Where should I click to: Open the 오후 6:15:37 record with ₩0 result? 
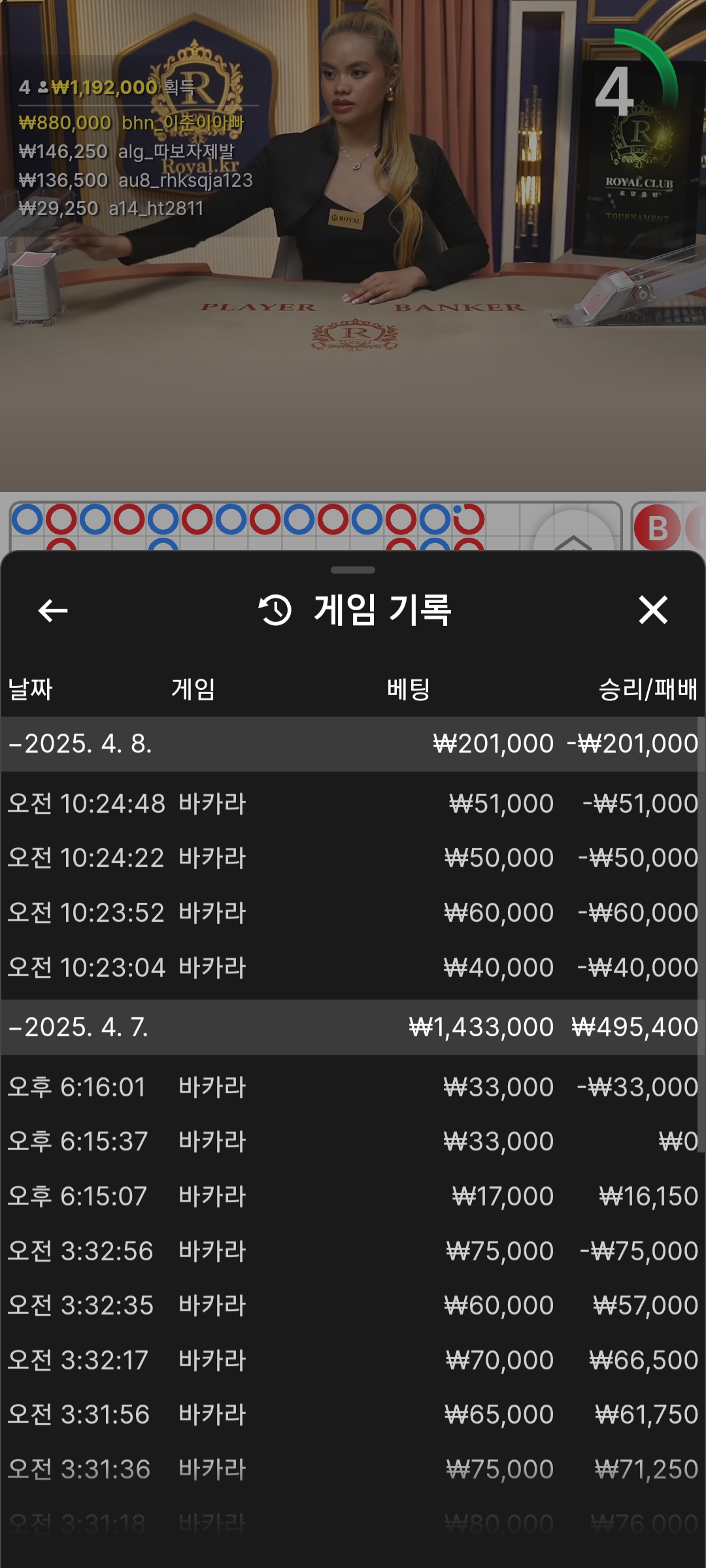point(353,1141)
